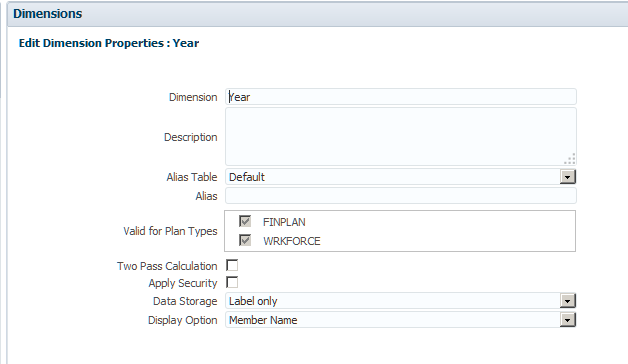Viewport: 628px width, 364px height.
Task: Click the Data Storage label
Action: (x=185, y=301)
